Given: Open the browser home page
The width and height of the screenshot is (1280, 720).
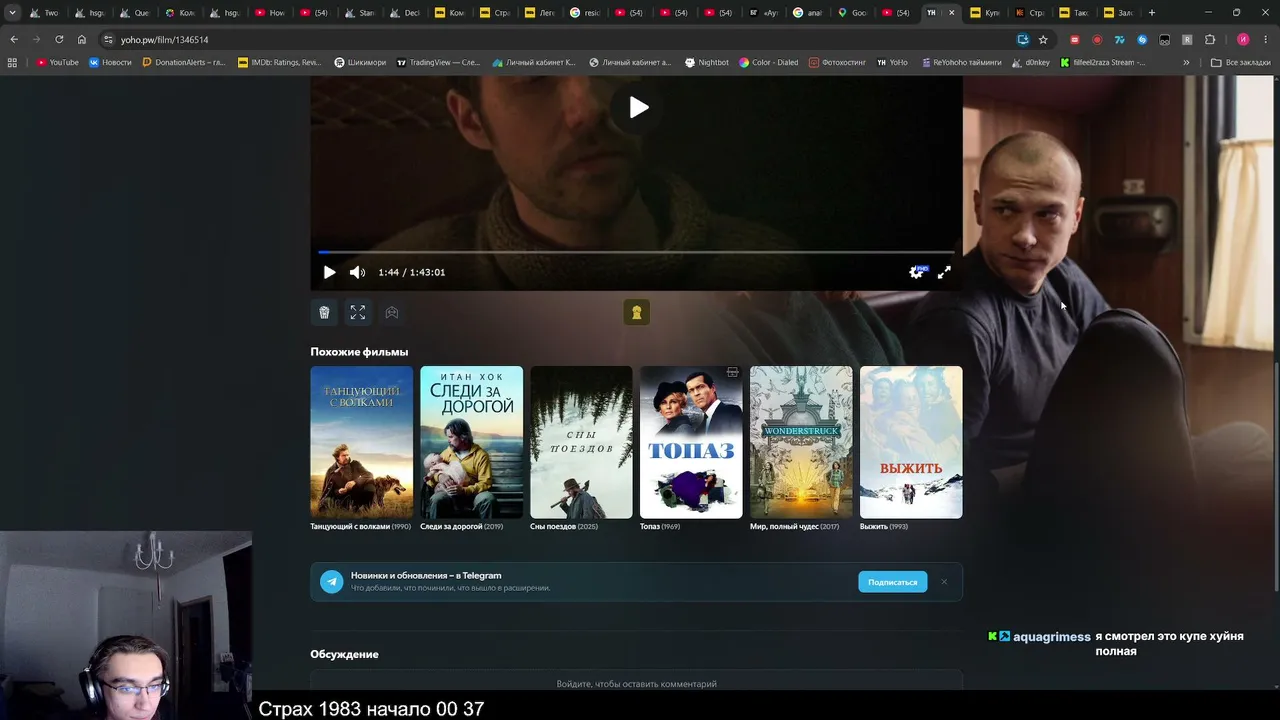Looking at the screenshot, I should pos(82,40).
